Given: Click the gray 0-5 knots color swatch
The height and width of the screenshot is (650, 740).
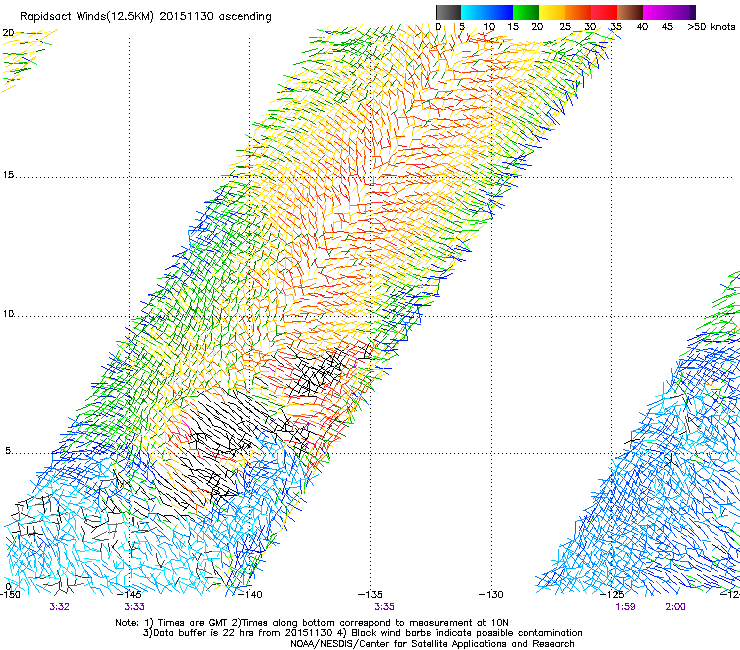Looking at the screenshot, I should tap(448, 12).
